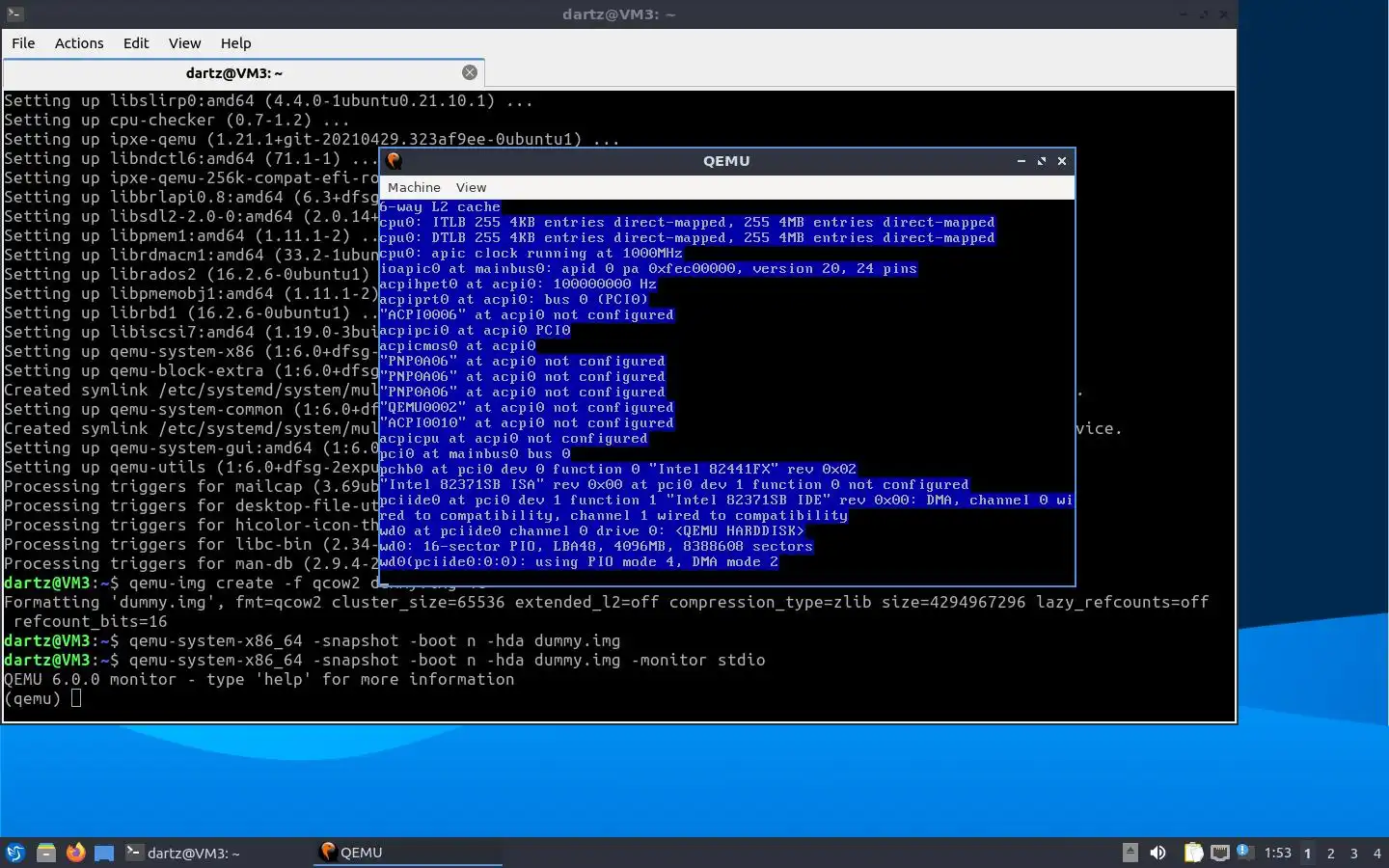Switch to workspace 1
Image resolution: width=1389 pixels, height=868 pixels.
tap(1308, 854)
